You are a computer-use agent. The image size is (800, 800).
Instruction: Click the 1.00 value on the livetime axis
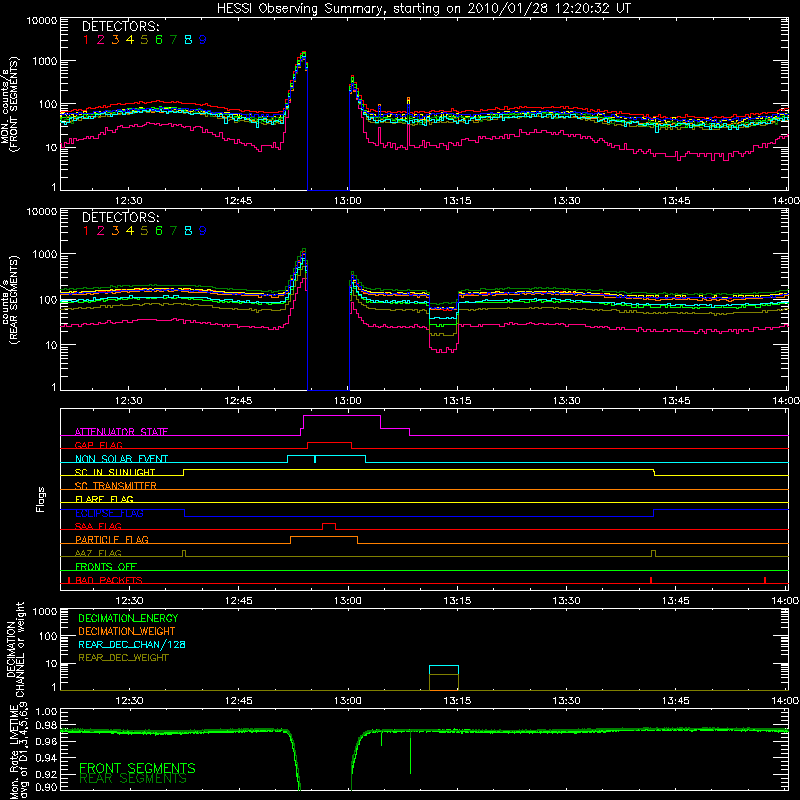(x=46, y=711)
